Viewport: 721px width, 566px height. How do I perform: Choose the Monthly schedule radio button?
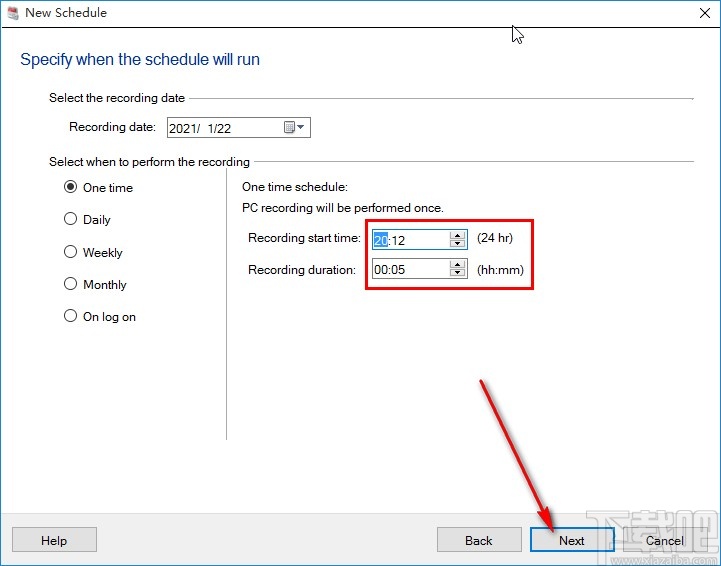coord(70,284)
